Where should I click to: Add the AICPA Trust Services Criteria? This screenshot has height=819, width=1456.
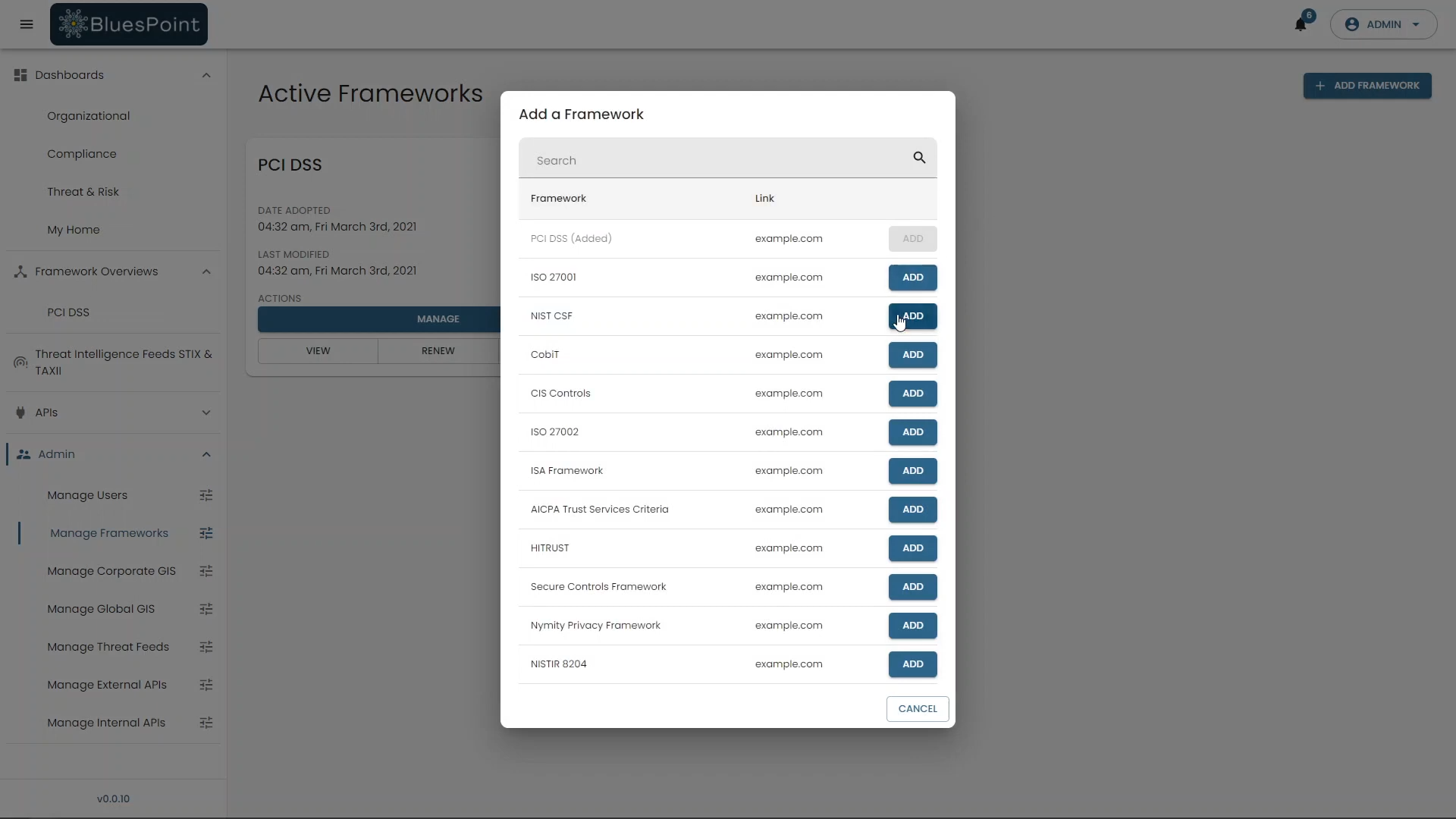tap(912, 510)
